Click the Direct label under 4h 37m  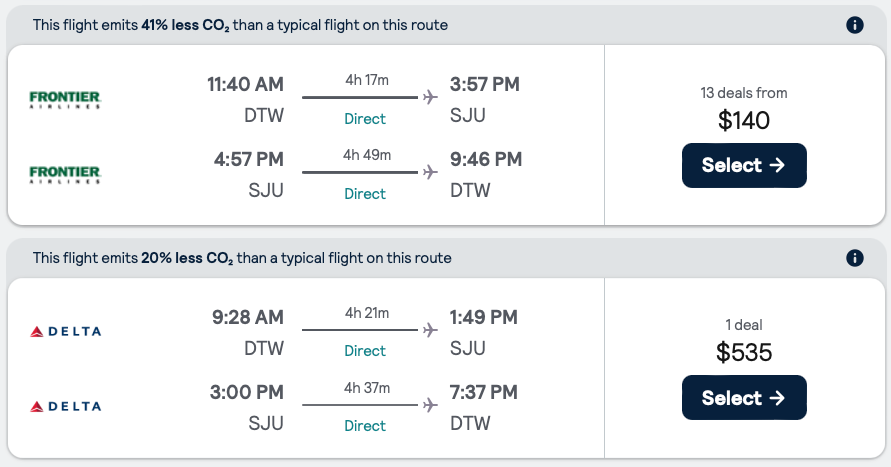pos(365,426)
